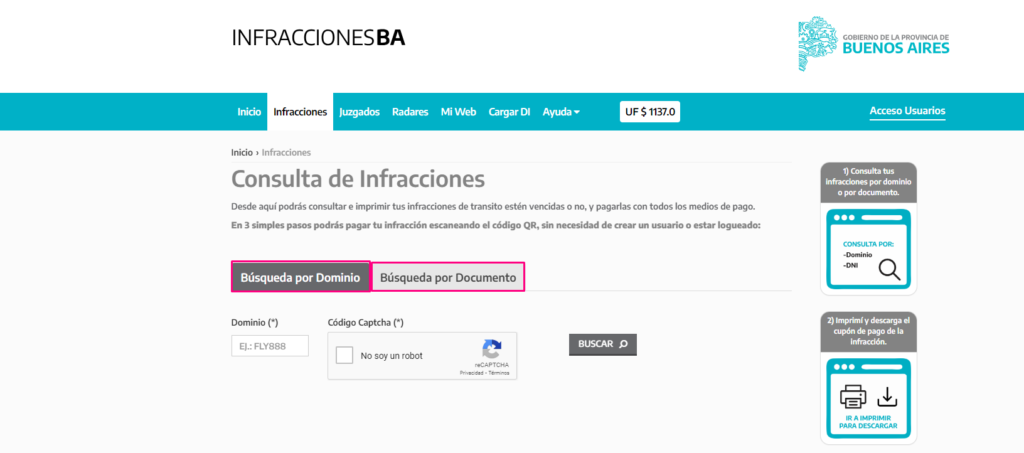Switch to the Búsqueda por Documento tab
The width and height of the screenshot is (1024, 453).
448,277
